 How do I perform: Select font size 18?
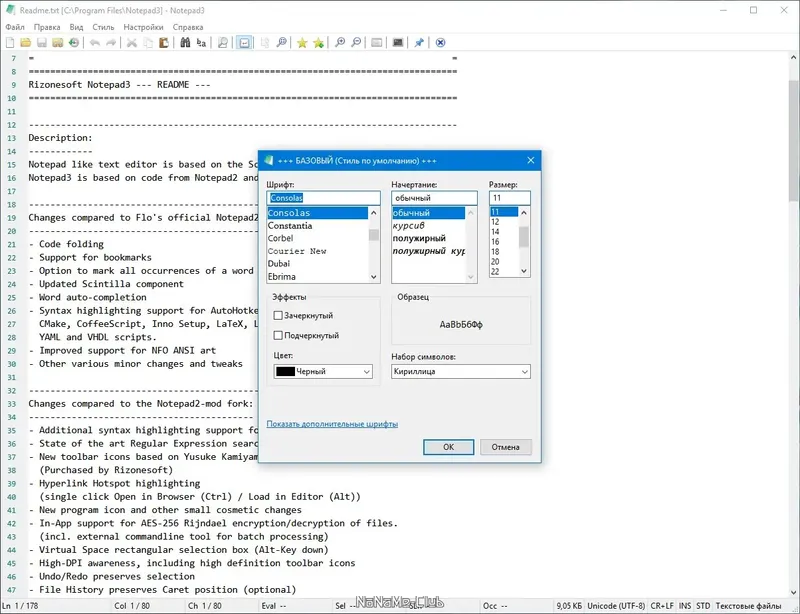coord(504,252)
